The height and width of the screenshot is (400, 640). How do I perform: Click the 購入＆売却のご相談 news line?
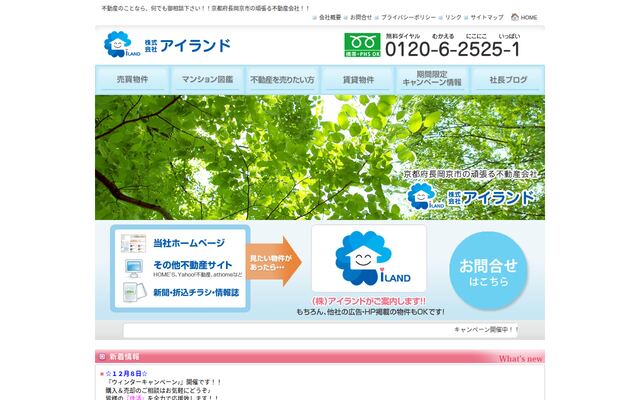(x=158, y=390)
